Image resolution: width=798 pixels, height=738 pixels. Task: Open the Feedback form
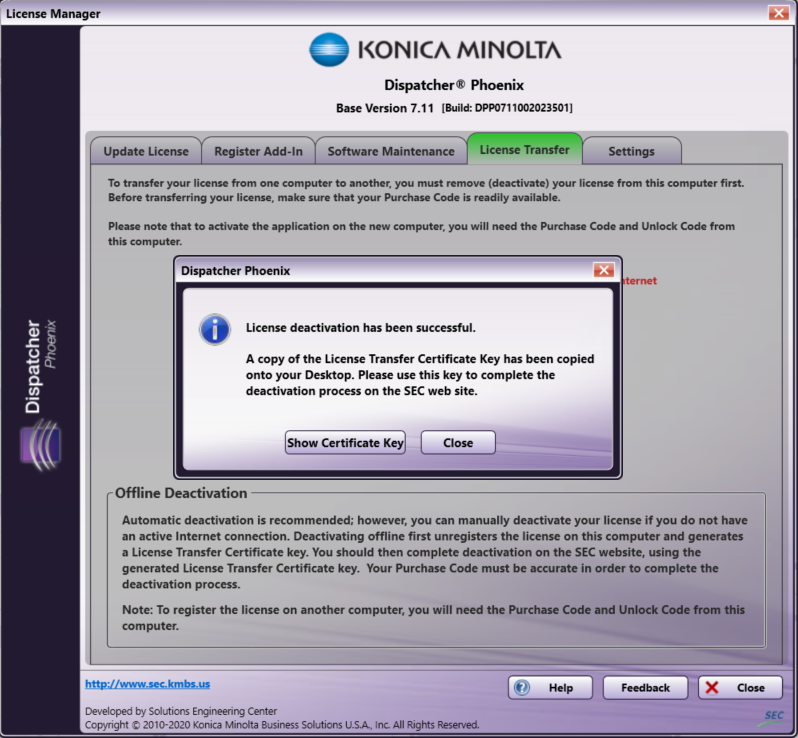click(645, 688)
